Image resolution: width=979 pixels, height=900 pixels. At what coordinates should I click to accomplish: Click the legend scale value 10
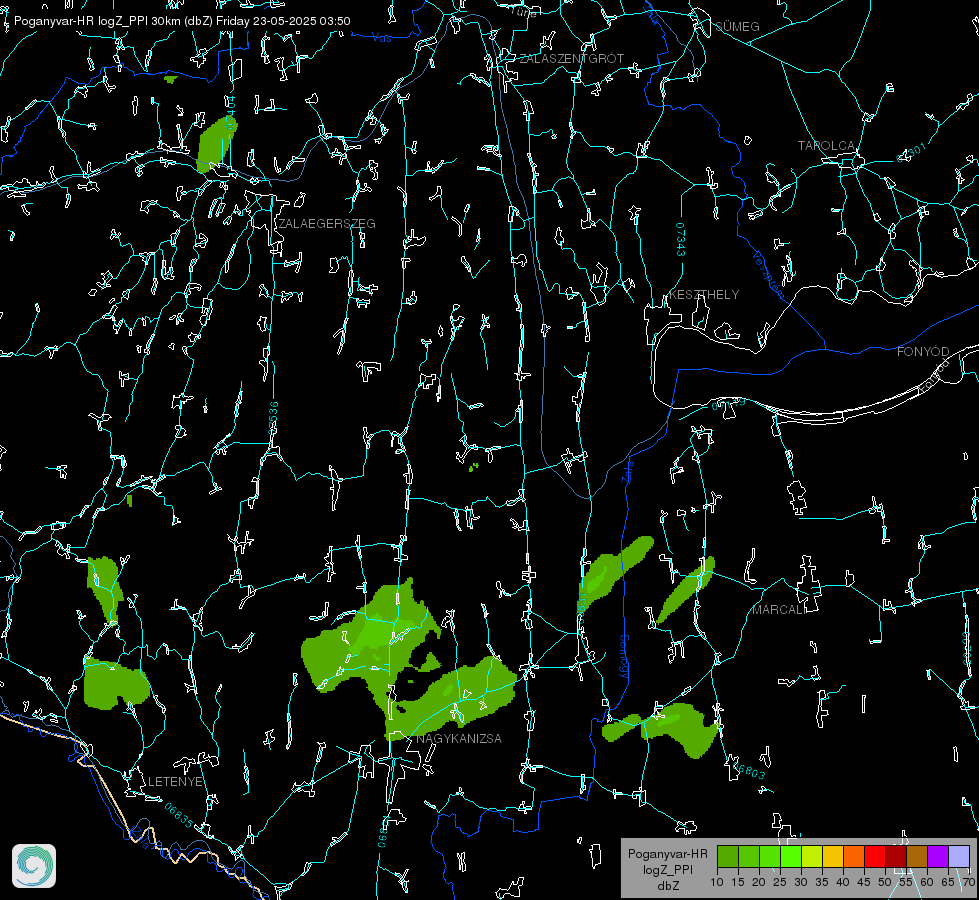pyautogui.click(x=717, y=882)
